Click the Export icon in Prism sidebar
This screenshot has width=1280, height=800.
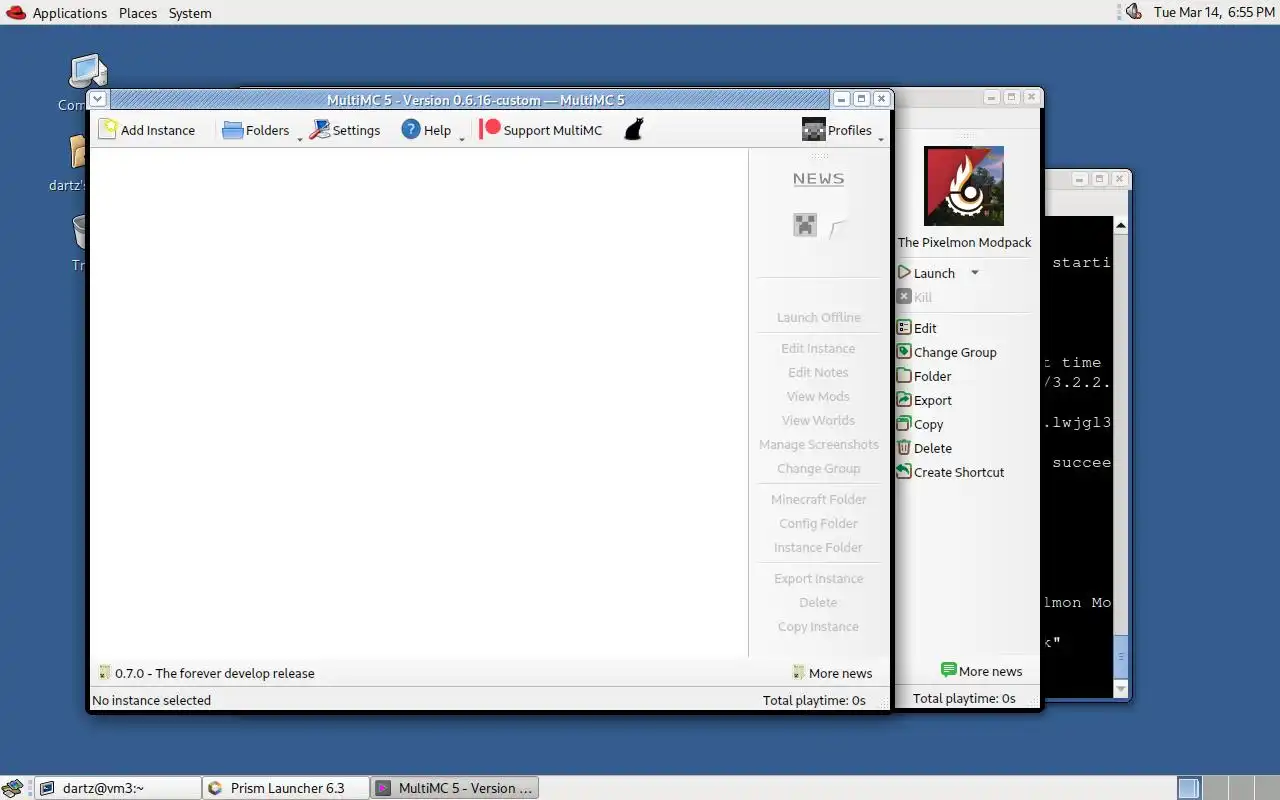(x=904, y=399)
